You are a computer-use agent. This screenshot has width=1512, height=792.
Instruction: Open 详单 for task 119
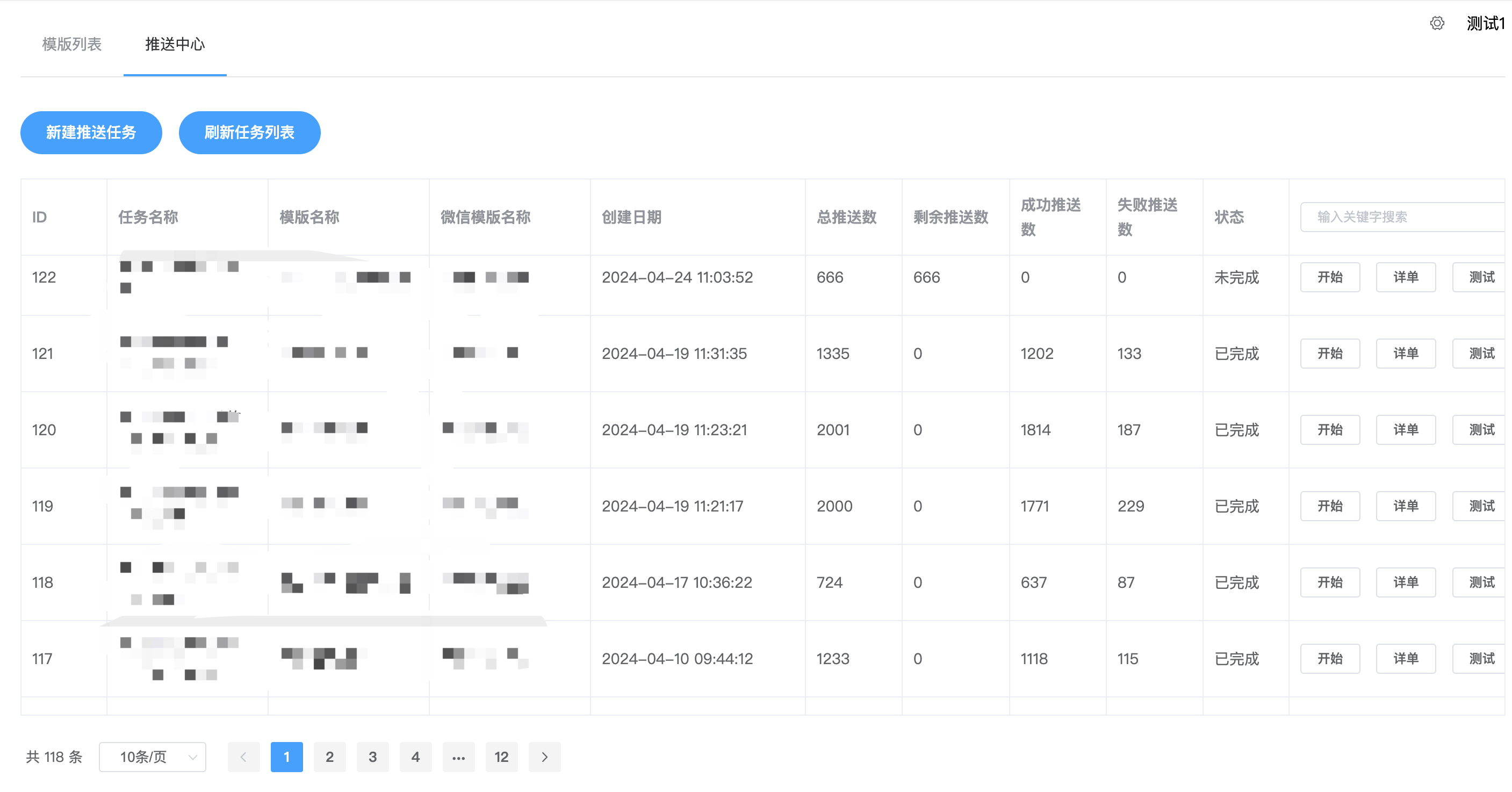[x=1406, y=506]
